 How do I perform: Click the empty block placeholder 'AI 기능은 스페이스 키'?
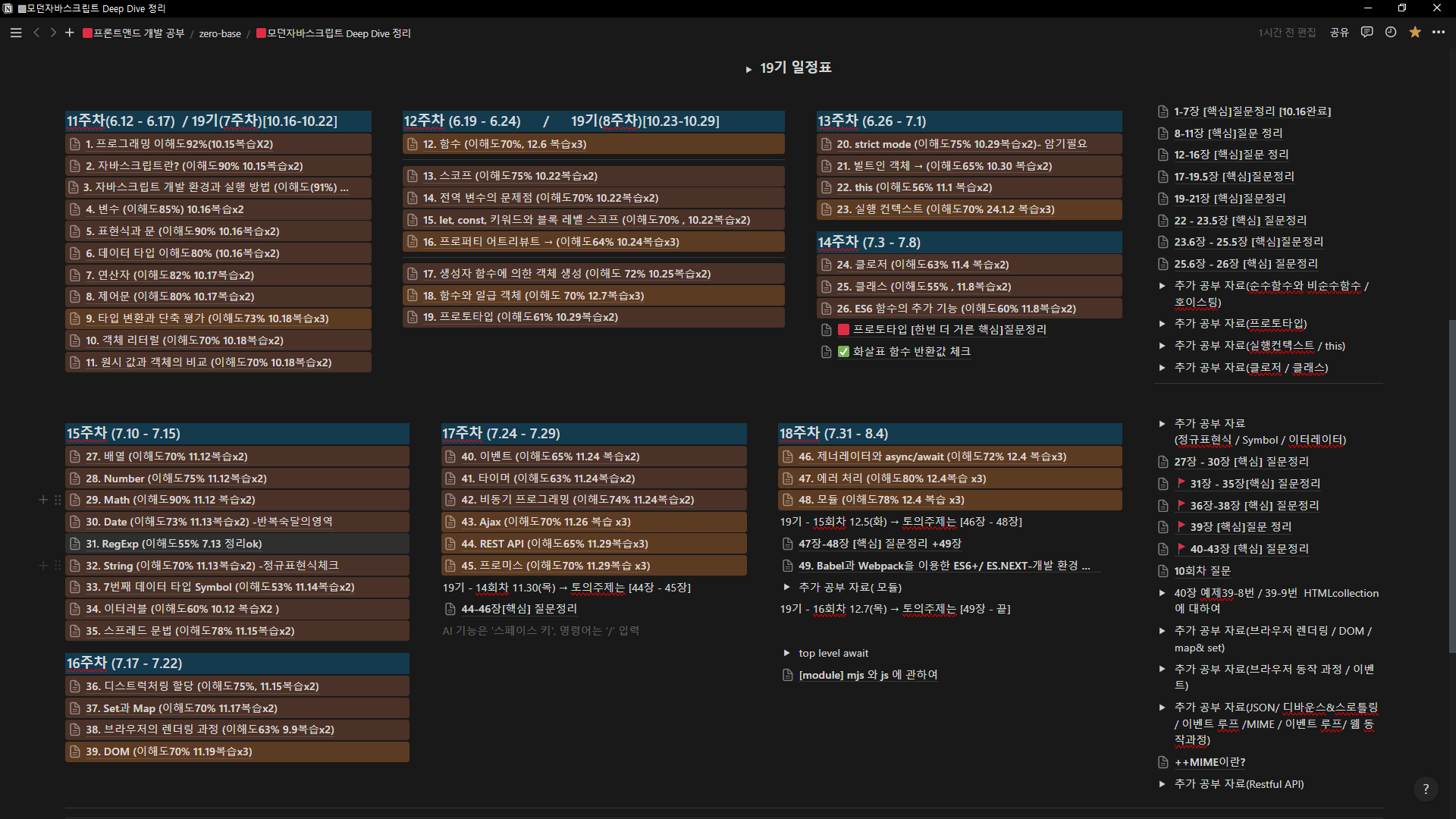coord(541,631)
